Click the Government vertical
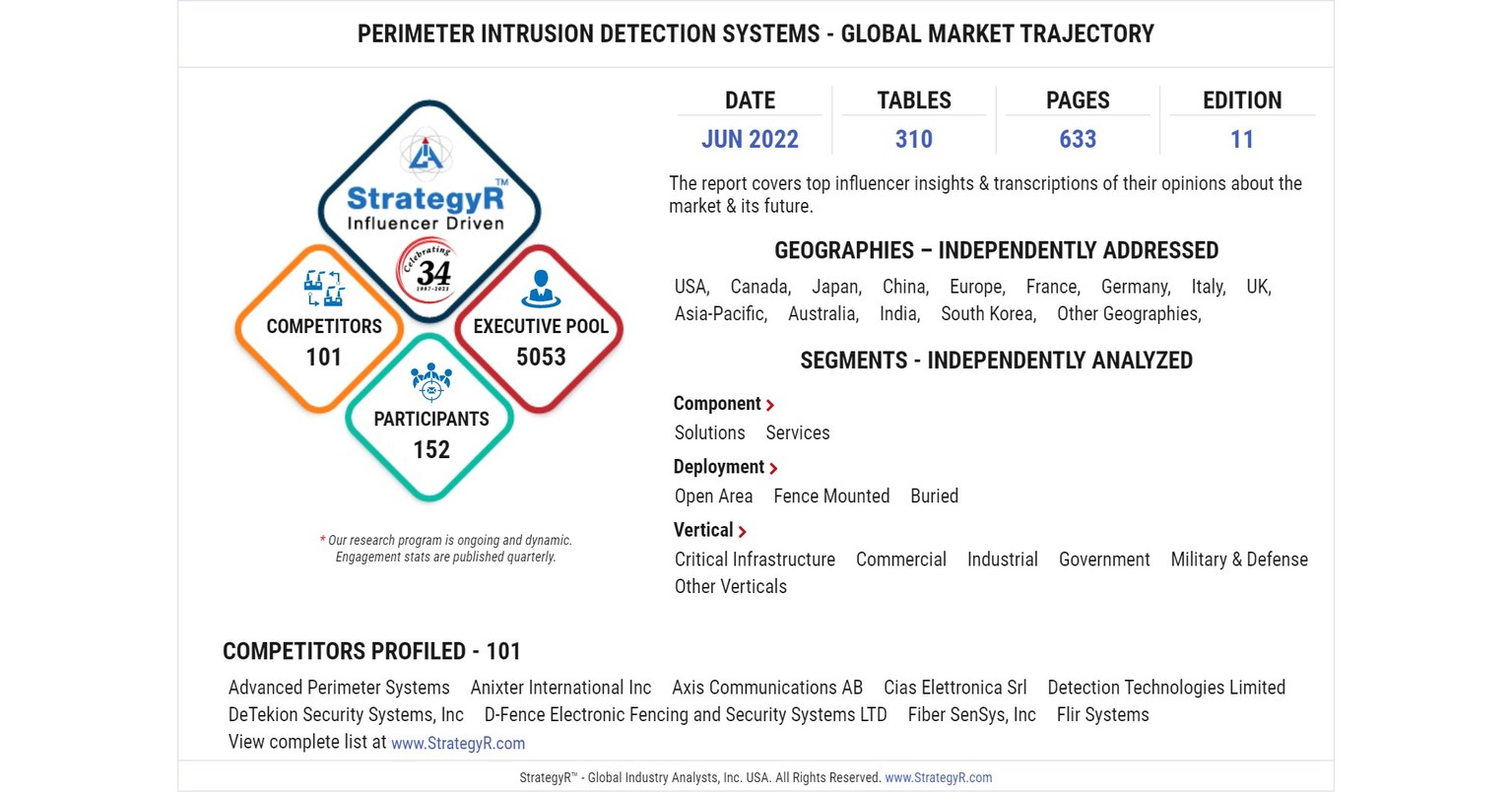 [x=1104, y=559]
